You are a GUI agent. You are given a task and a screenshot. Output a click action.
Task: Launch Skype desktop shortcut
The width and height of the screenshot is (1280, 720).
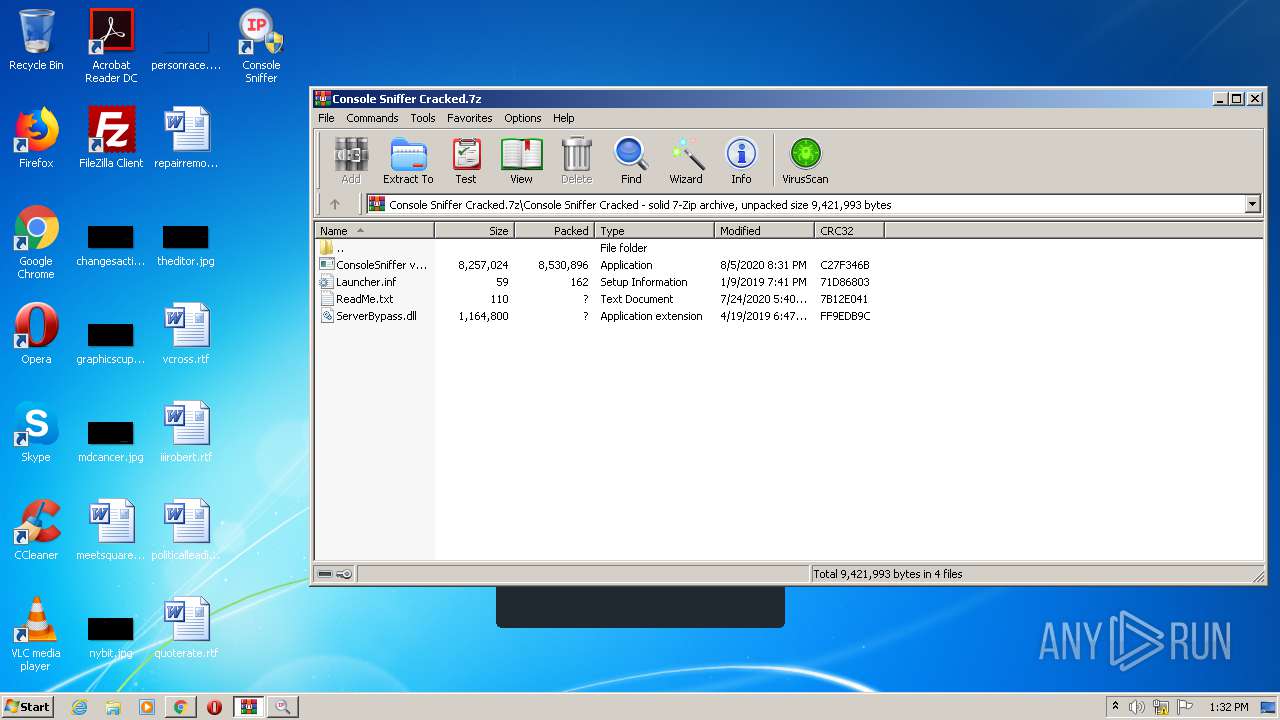[36, 432]
